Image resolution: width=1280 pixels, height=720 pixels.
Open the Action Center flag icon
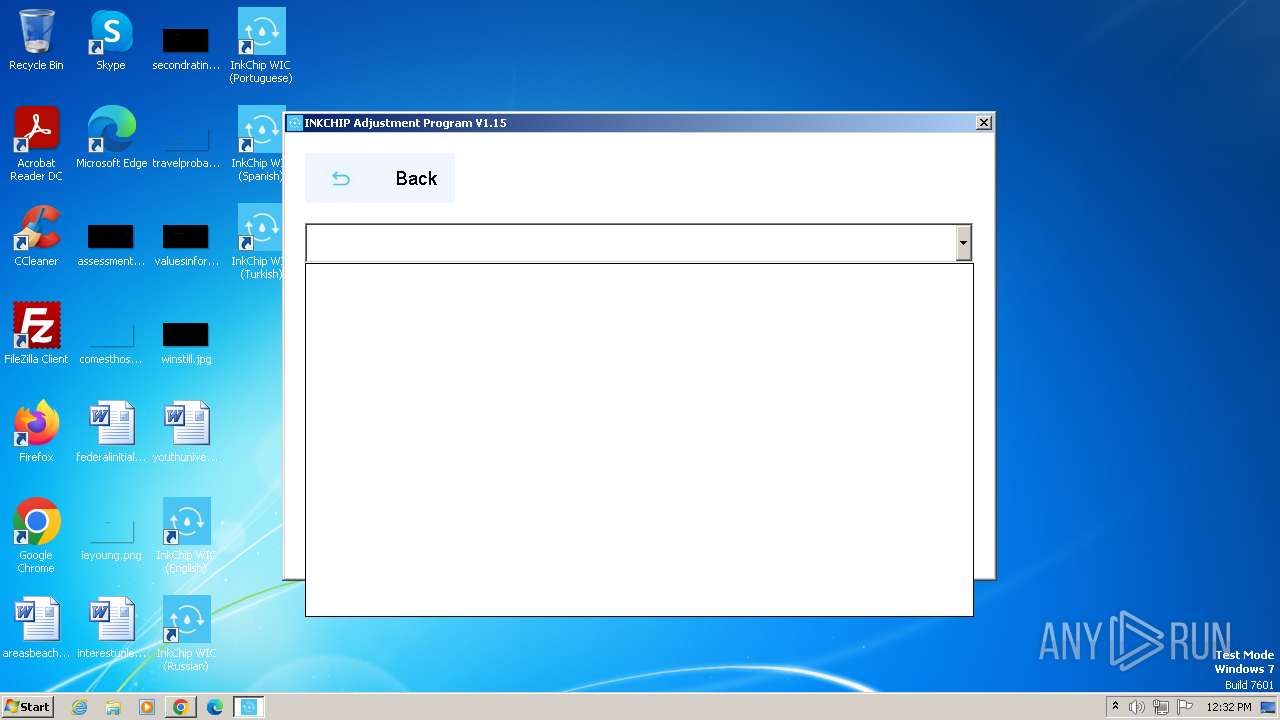coord(1185,707)
